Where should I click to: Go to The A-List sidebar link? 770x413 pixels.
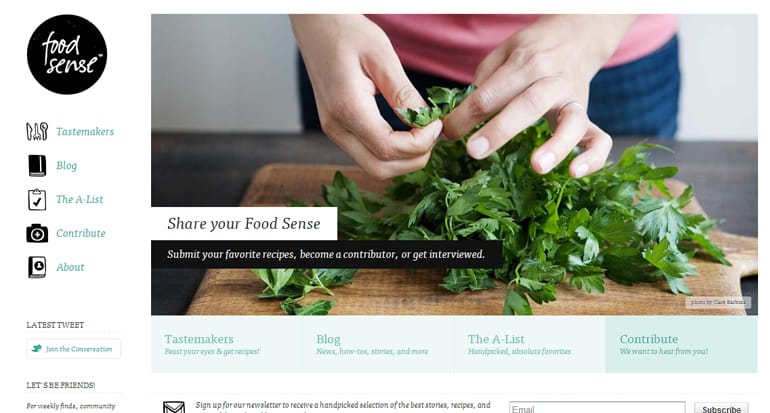tap(80, 199)
